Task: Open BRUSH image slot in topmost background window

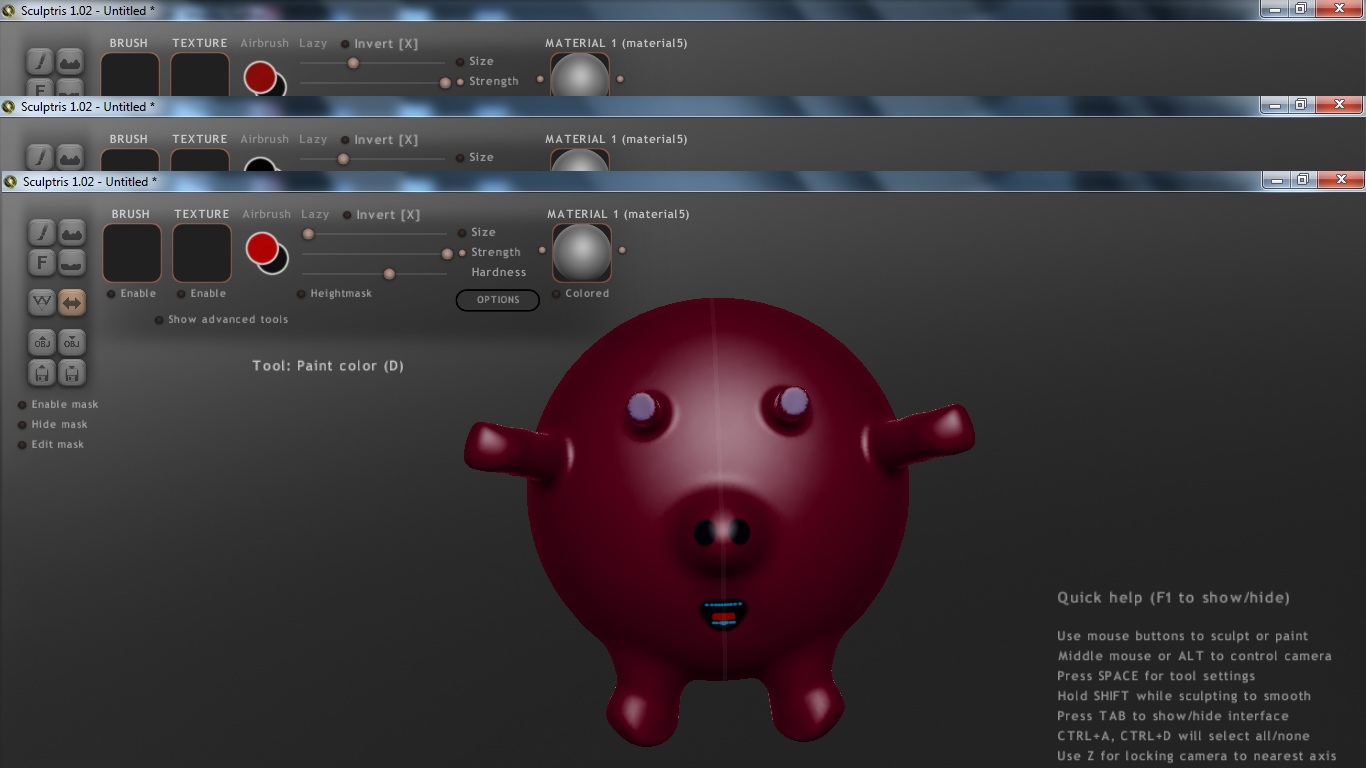Action: [130, 74]
